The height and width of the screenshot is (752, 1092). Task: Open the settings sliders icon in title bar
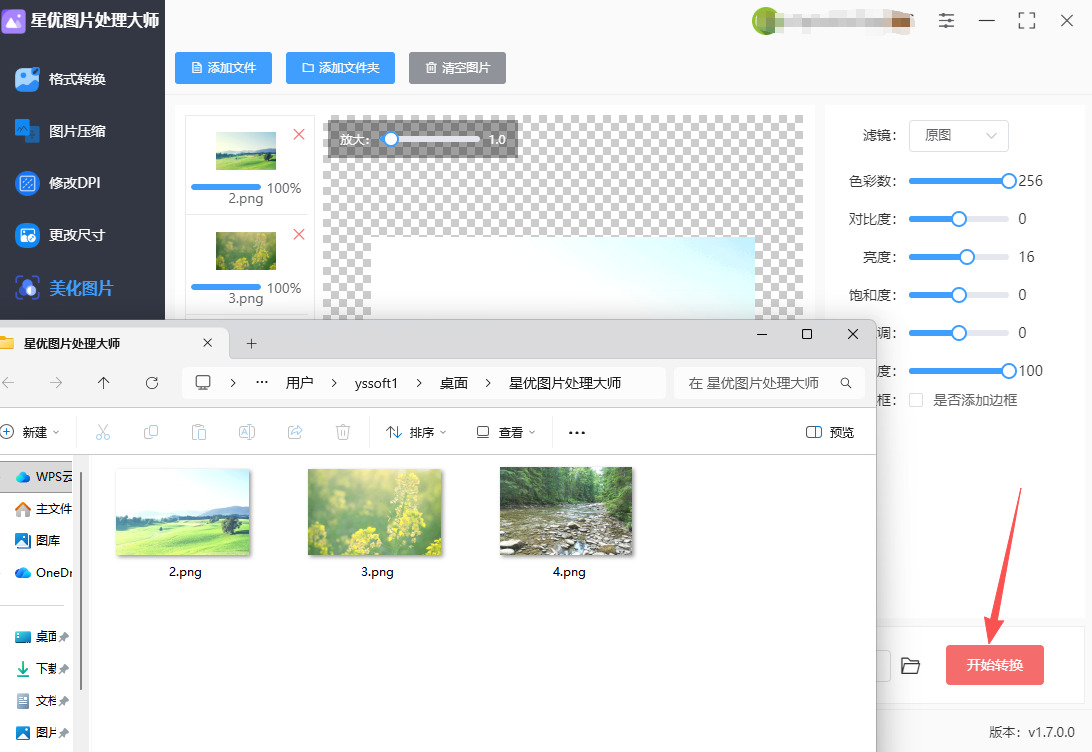(946, 20)
